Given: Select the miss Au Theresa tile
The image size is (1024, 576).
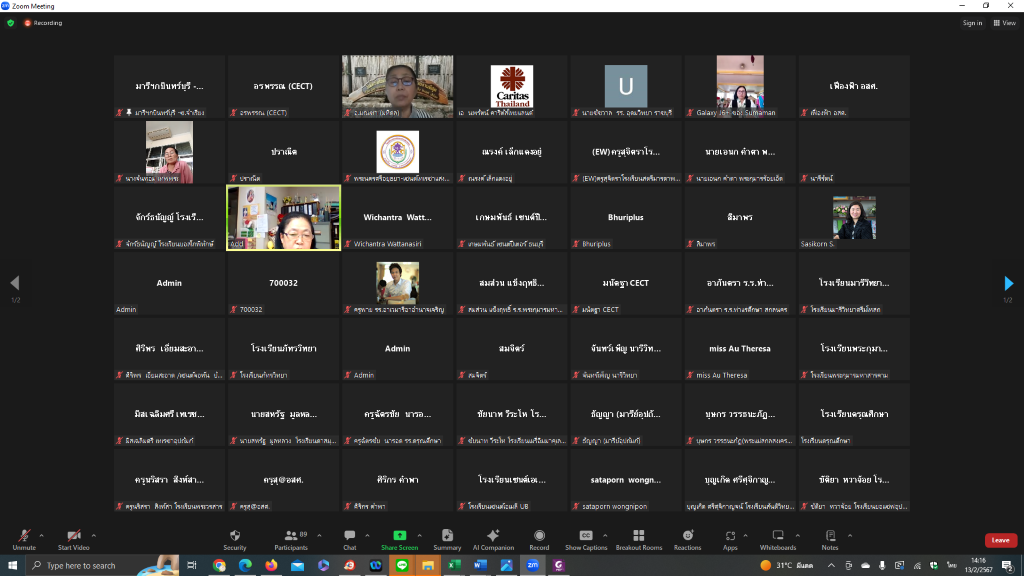Looking at the screenshot, I should click(x=740, y=349).
